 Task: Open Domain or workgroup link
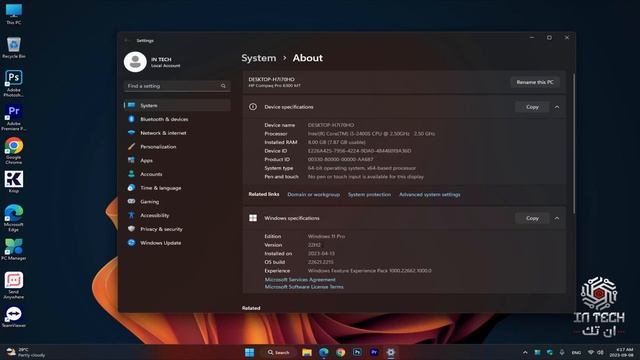(x=313, y=195)
